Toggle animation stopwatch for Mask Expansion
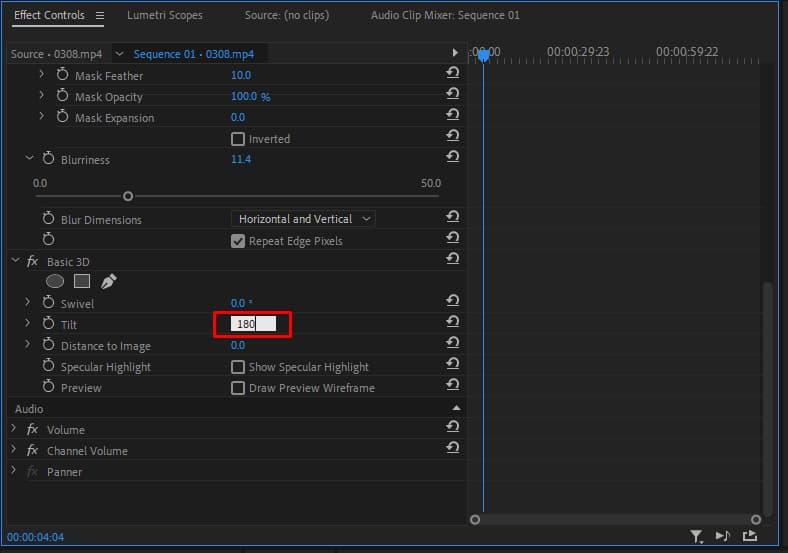788x553 pixels. pos(62,117)
